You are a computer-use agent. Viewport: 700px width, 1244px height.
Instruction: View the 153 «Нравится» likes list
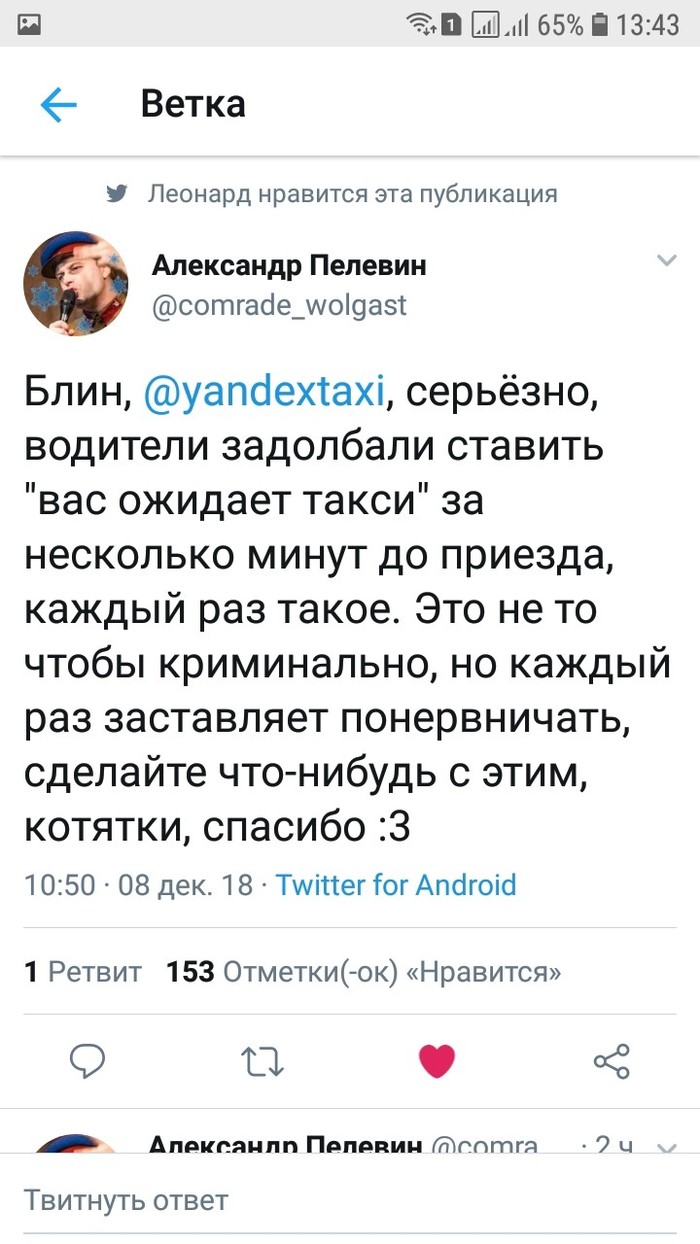[363, 971]
